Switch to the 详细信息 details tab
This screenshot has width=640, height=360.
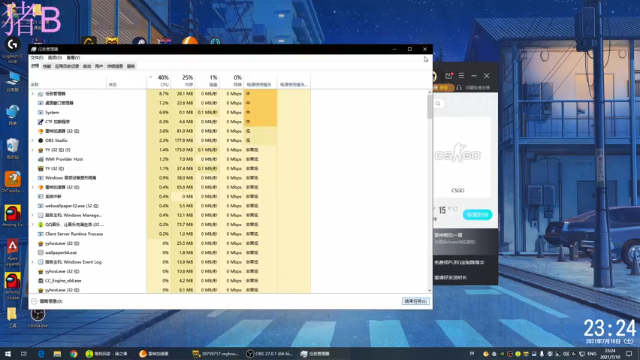(x=115, y=66)
